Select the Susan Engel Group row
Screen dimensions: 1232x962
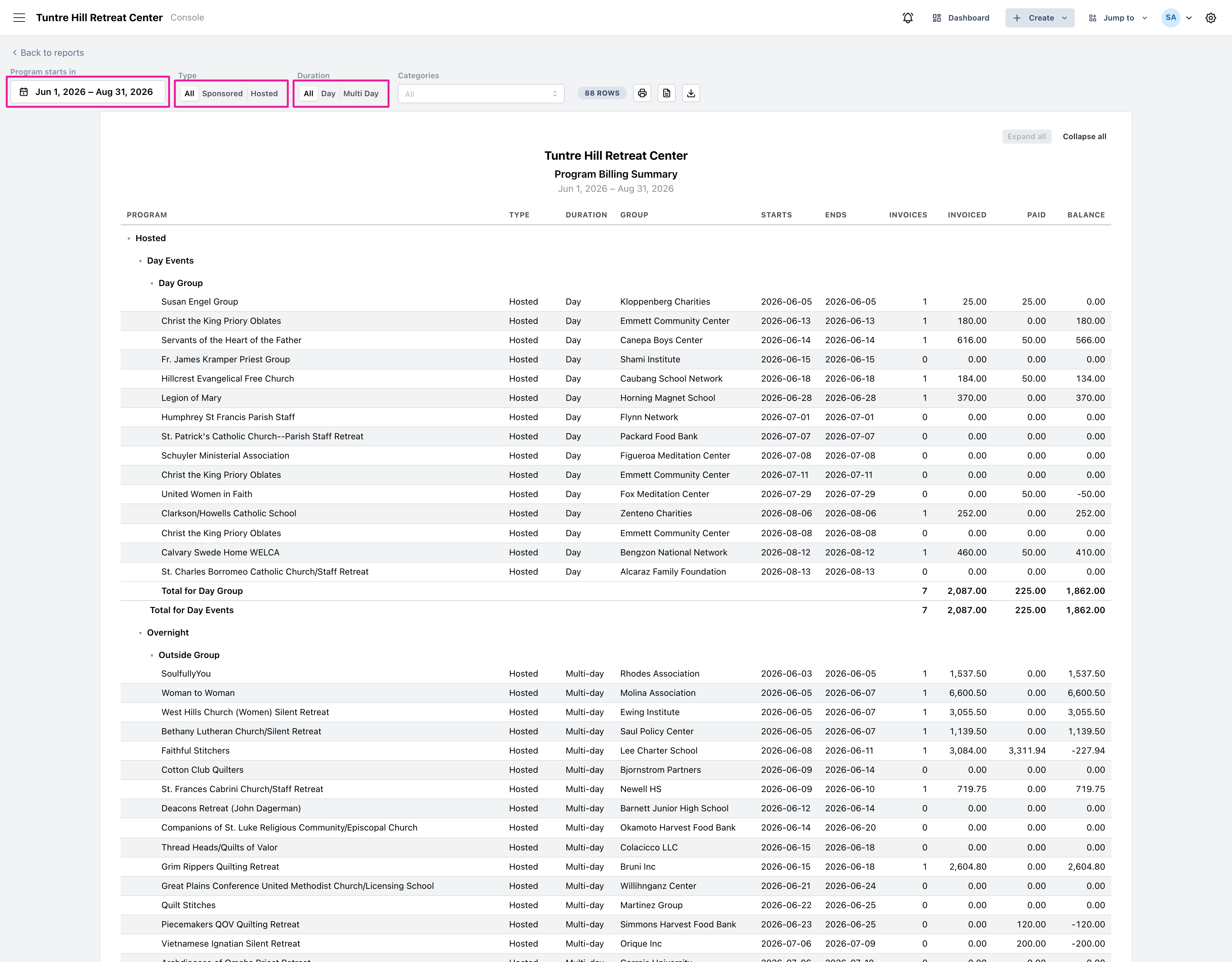coord(615,302)
